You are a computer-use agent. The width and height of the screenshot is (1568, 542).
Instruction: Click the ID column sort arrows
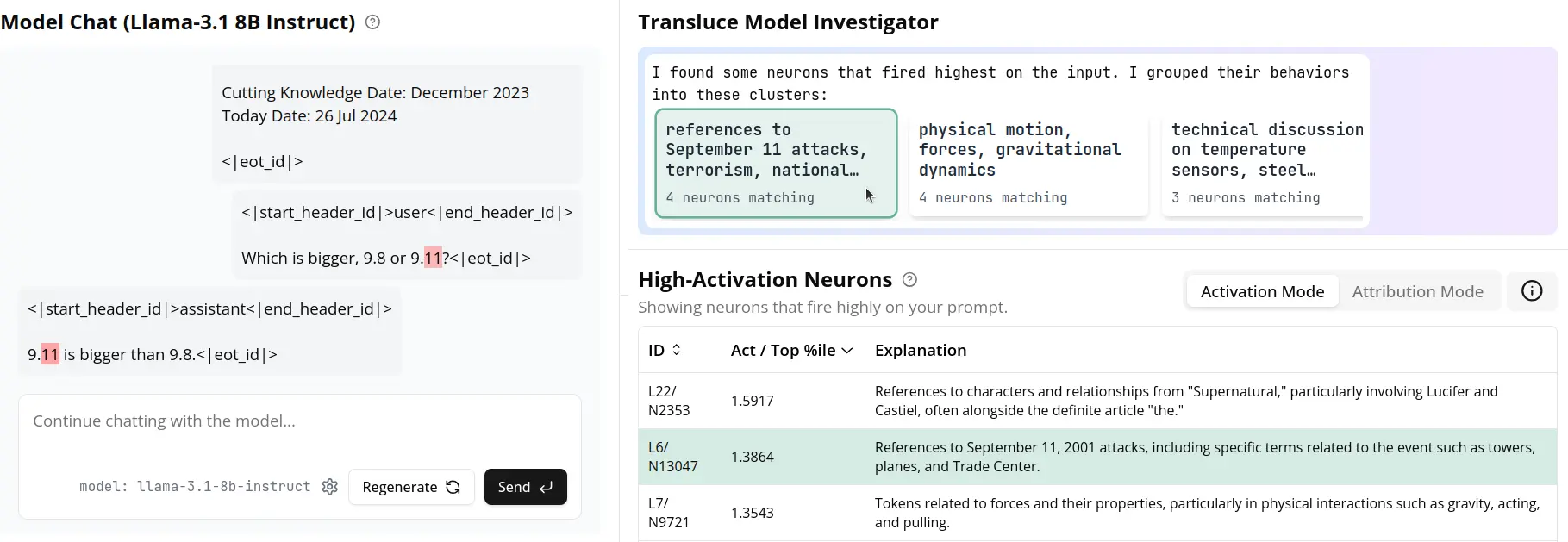pos(677,350)
